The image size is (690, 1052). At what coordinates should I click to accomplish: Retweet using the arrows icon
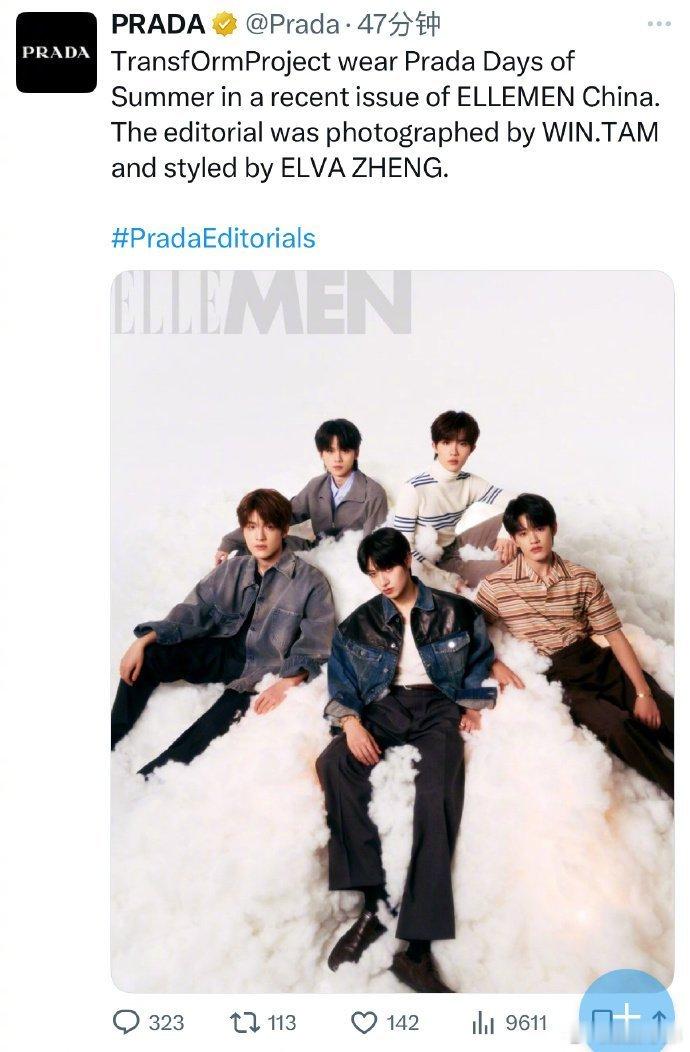[244, 1022]
